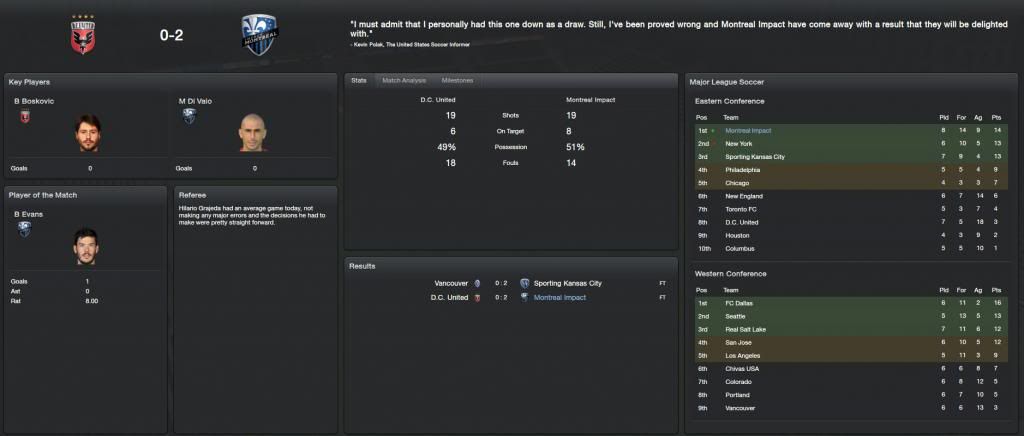This screenshot has height=436, width=1024.
Task: Click the Montreal Impact crest beside the score
Action: (260, 33)
